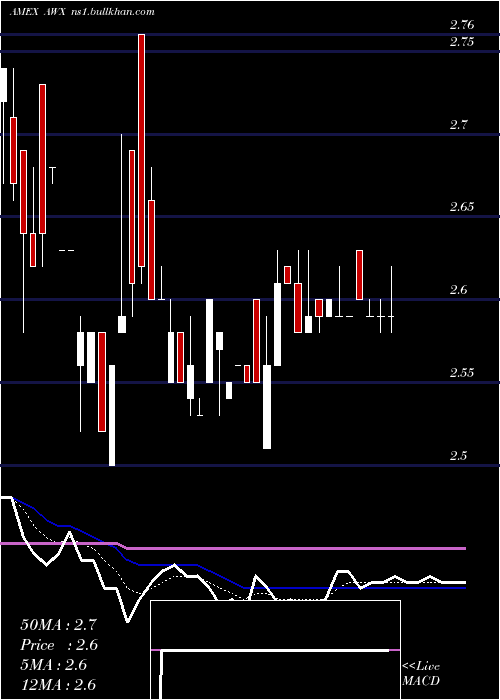Click the AMEX AWX ns1.bullkhan.com header text
The height and width of the screenshot is (700, 500).
click(x=82, y=11)
